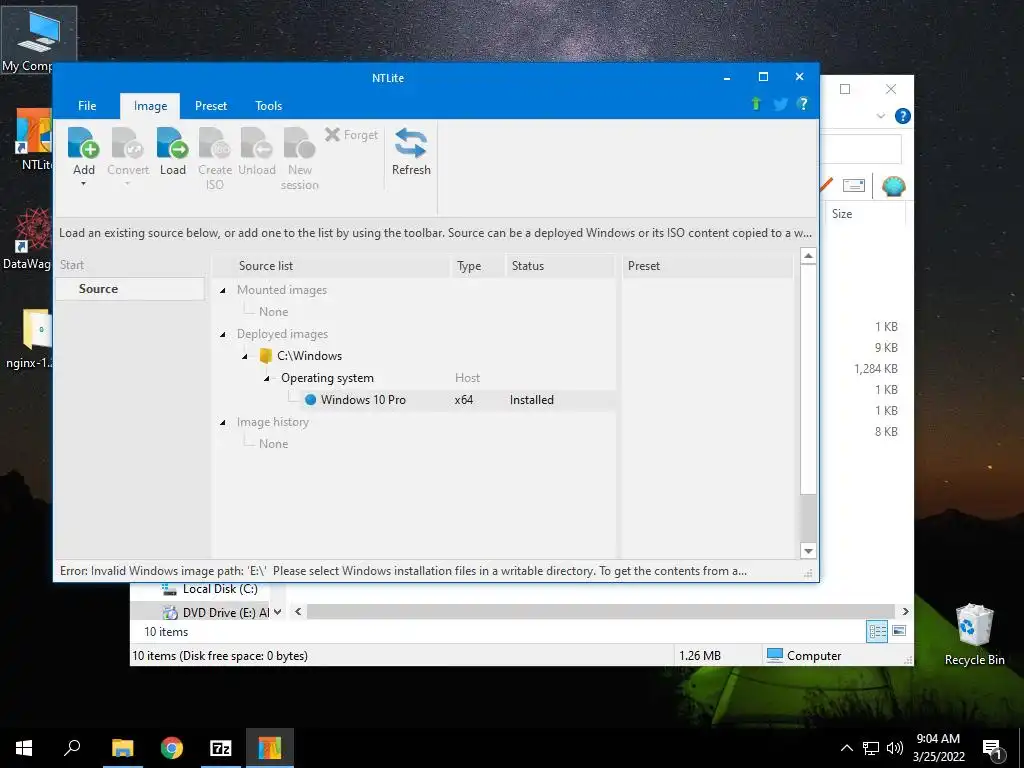Open File Explorer from the taskbar
The height and width of the screenshot is (768, 1024).
(x=122, y=748)
